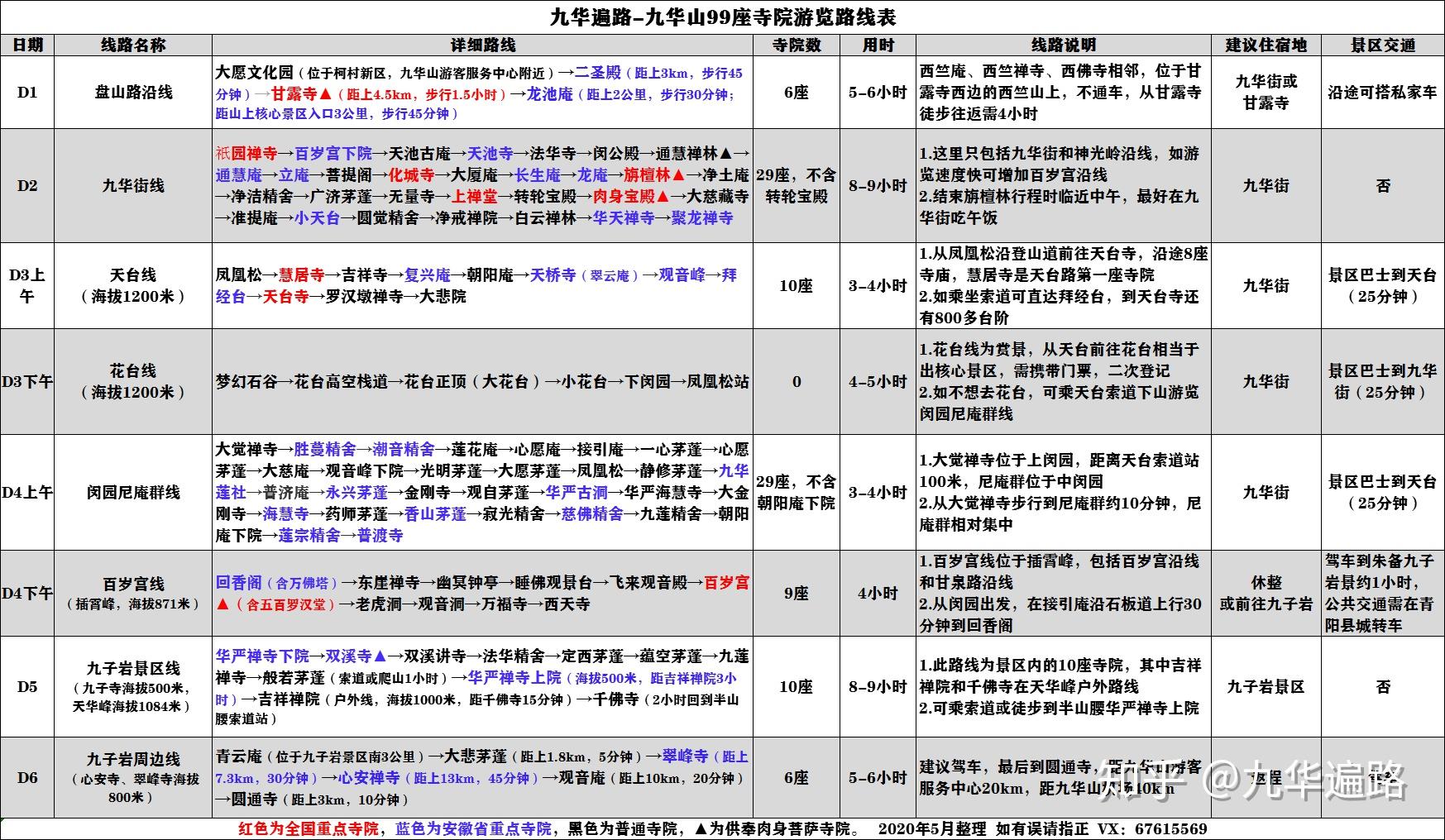
Task: Click the D6 date cell
Action: pyautogui.click(x=27, y=778)
